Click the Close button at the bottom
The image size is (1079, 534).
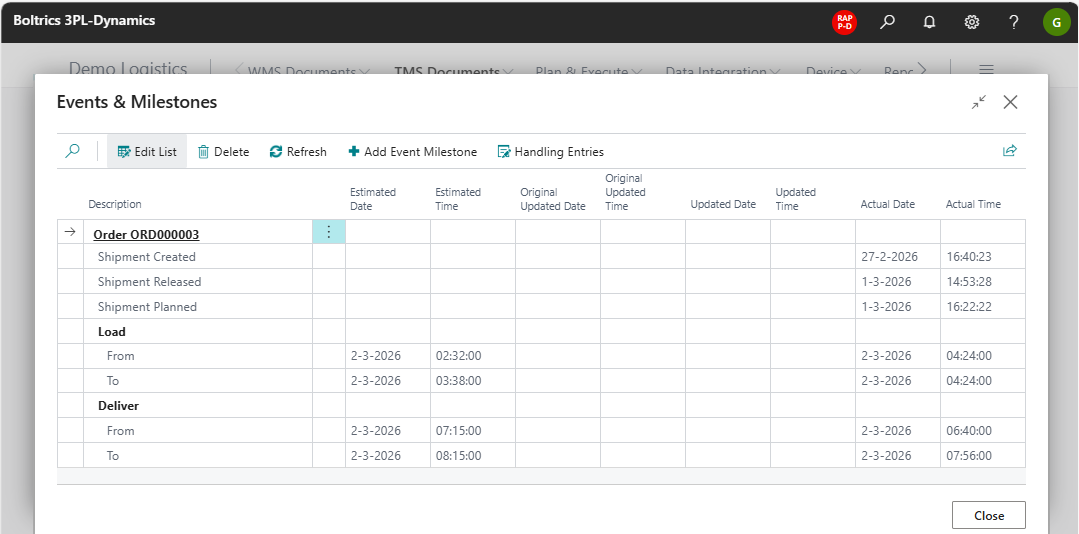coord(988,515)
